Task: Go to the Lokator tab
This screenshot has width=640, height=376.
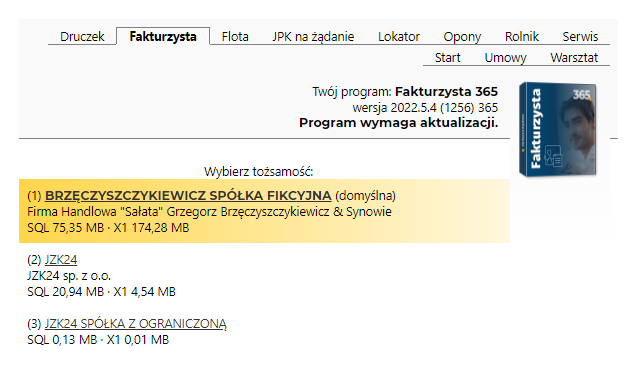Action: tap(399, 37)
